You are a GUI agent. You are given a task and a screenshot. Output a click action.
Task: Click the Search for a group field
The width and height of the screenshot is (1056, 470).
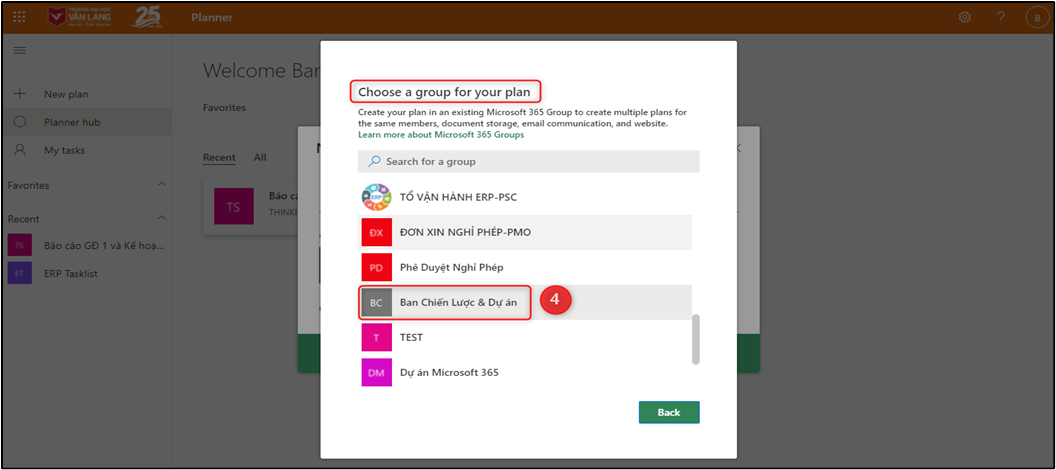(x=529, y=162)
